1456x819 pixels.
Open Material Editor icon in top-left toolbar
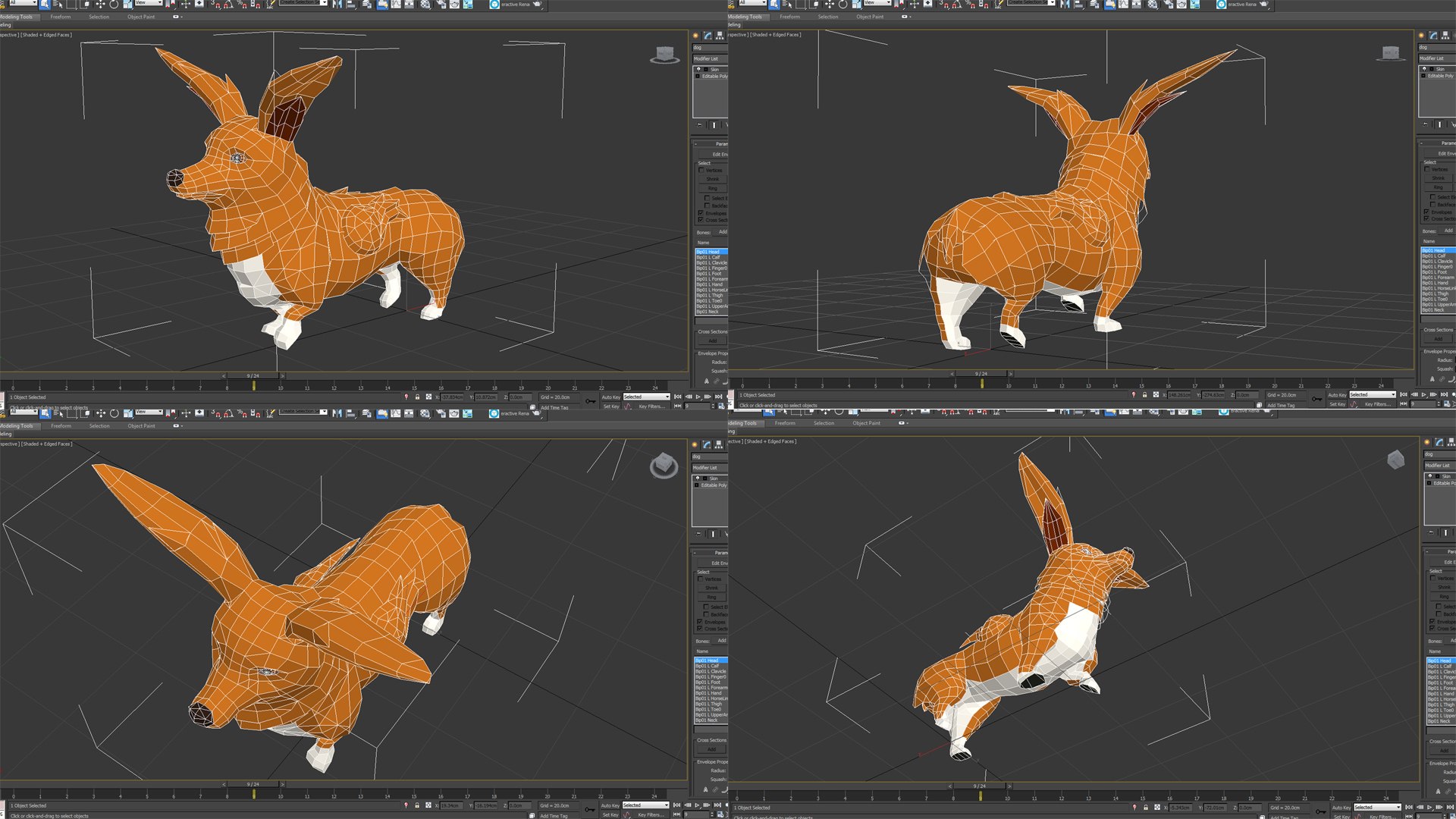click(425, 4)
